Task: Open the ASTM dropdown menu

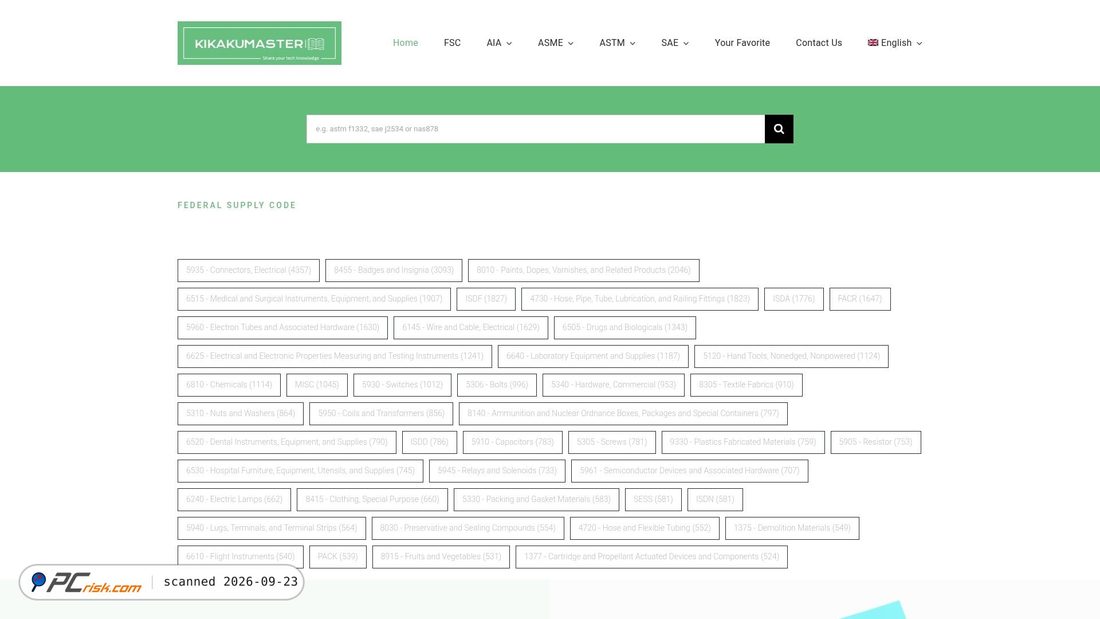Action: pyautogui.click(x=617, y=43)
